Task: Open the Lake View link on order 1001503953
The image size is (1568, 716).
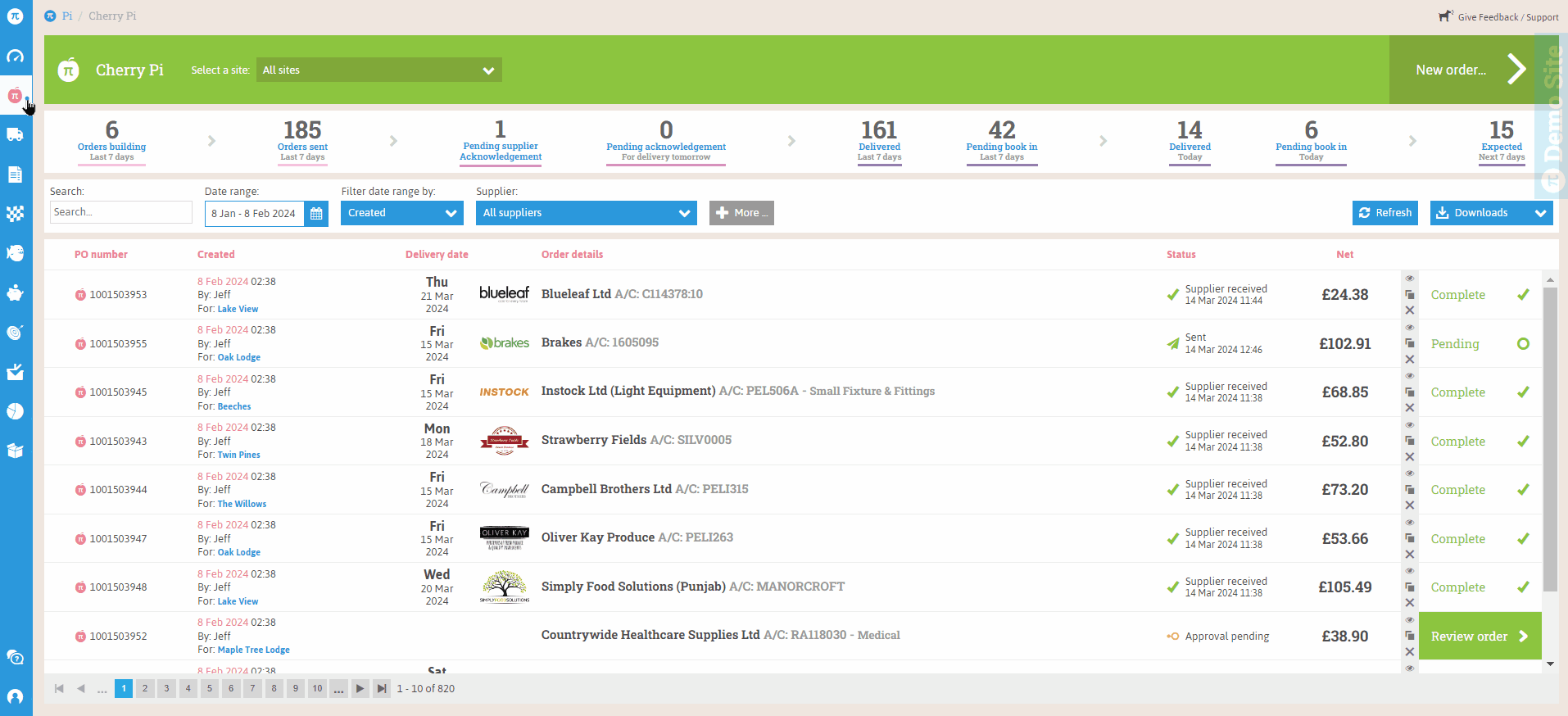Action: [x=238, y=309]
